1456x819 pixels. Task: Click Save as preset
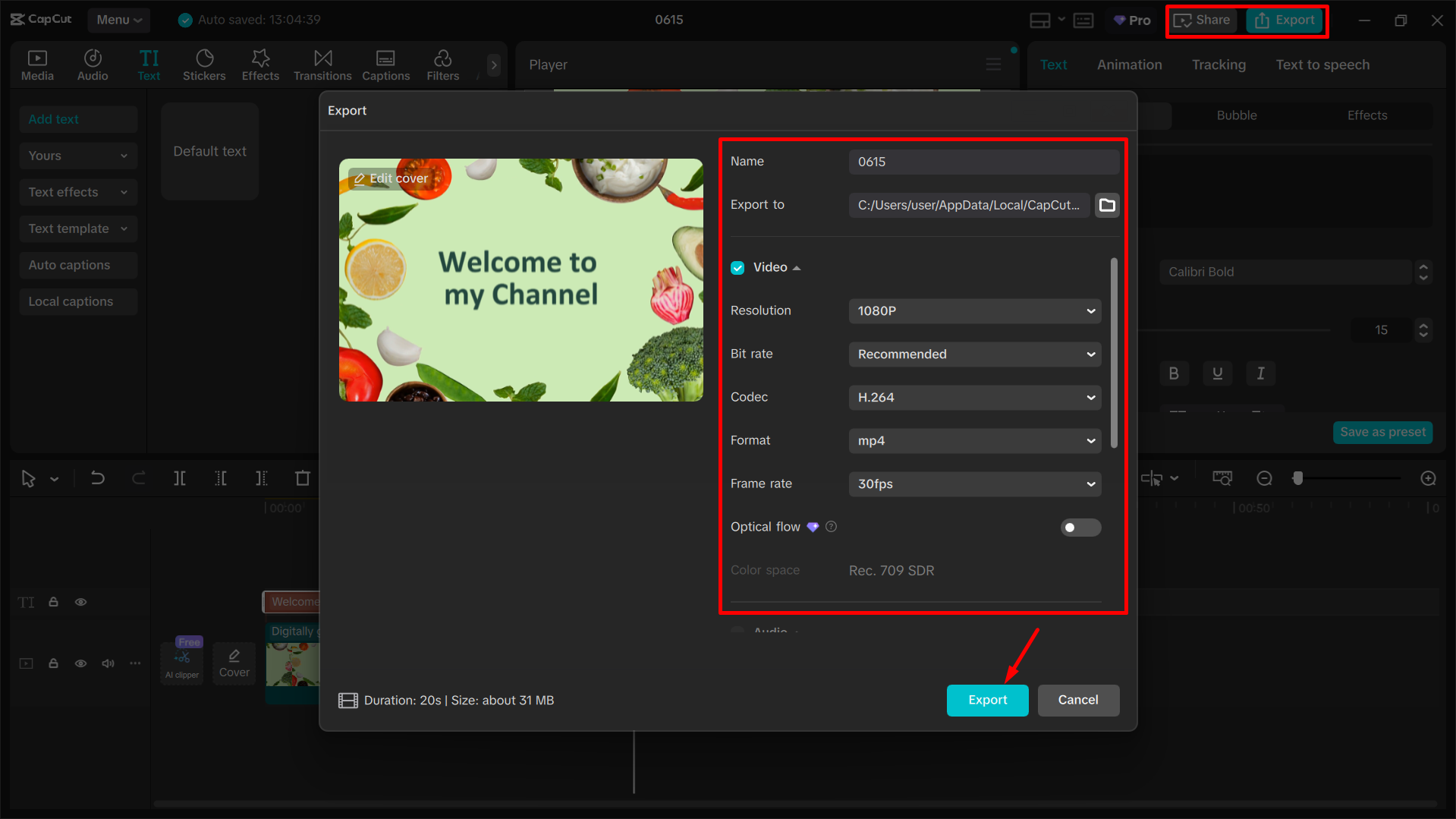pyautogui.click(x=1382, y=432)
